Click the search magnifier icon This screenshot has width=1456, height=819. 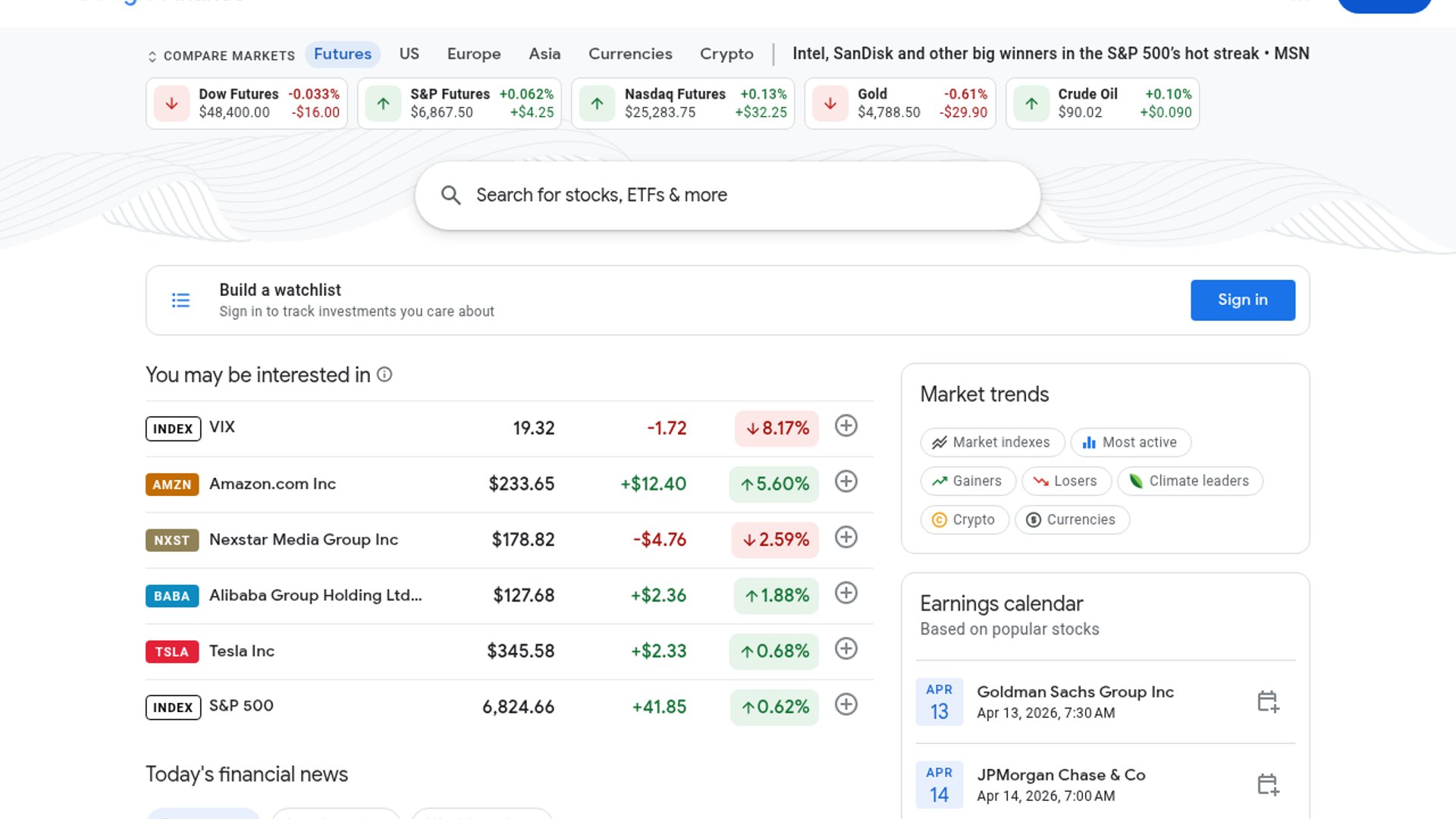coord(450,196)
